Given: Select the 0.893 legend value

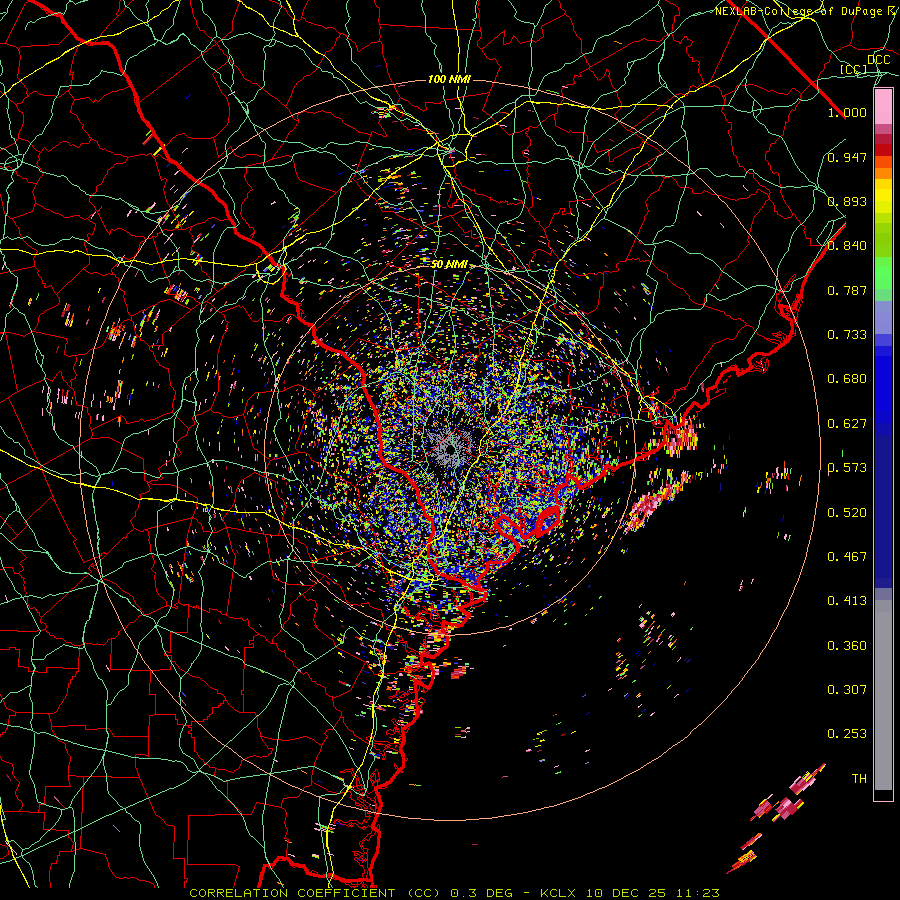Looking at the screenshot, I should click(x=847, y=201).
